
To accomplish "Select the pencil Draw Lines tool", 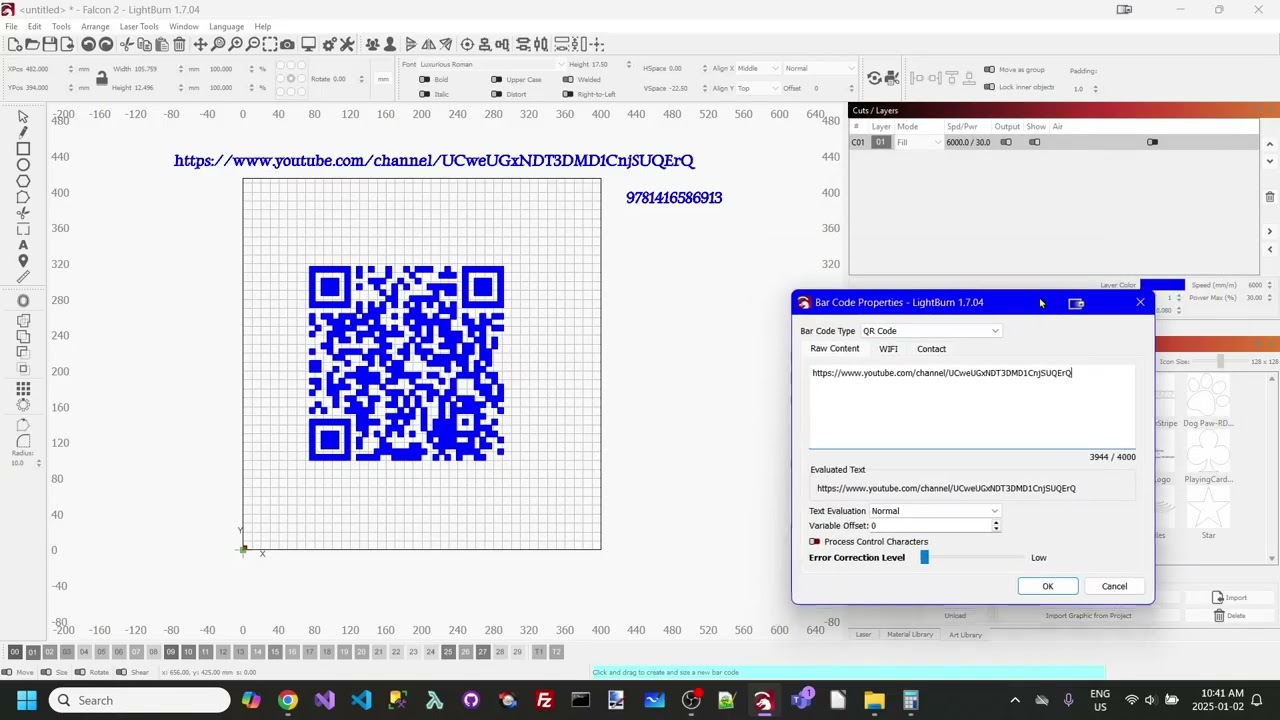I will [23, 133].
